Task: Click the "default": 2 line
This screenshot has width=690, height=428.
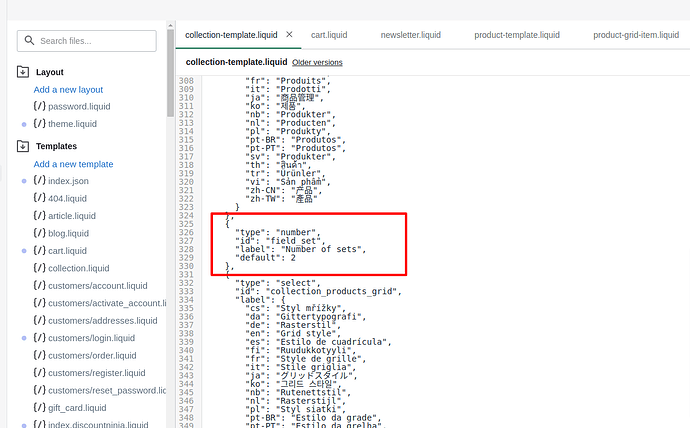Action: [265, 258]
